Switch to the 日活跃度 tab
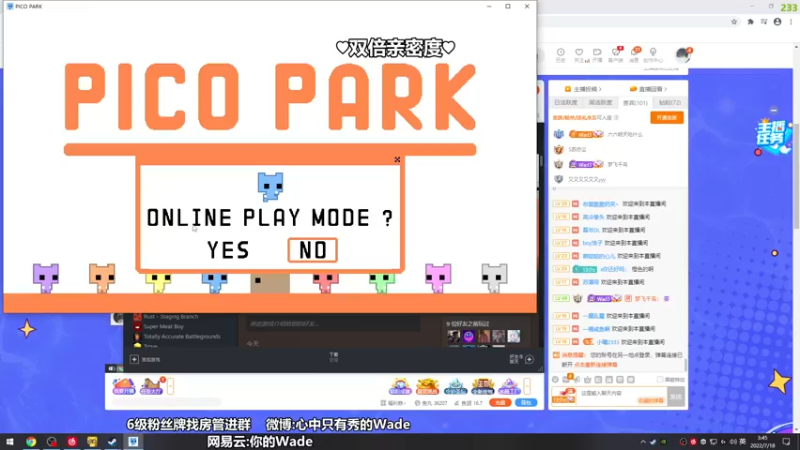800x450 pixels. (x=565, y=103)
